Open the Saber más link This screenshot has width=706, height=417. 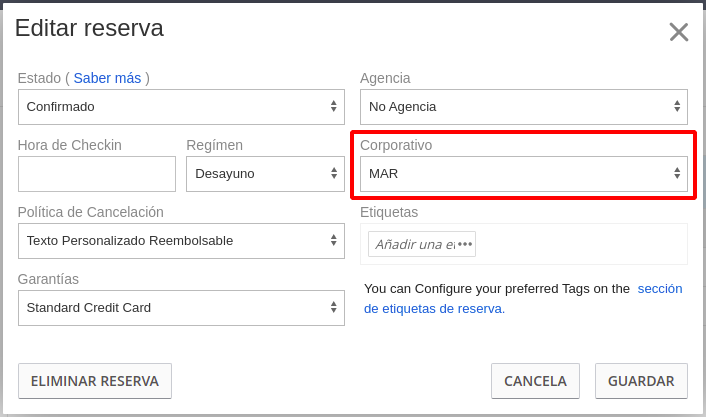(x=107, y=78)
